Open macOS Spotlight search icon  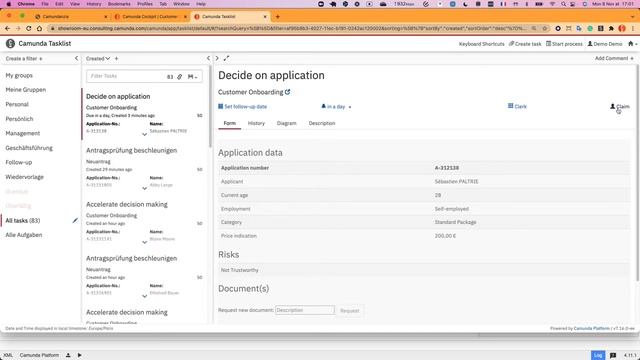563,4
